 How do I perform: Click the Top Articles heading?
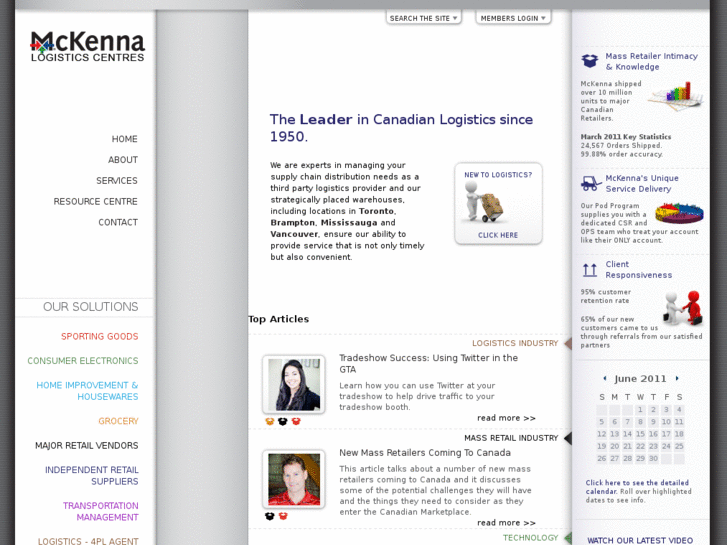(278, 319)
